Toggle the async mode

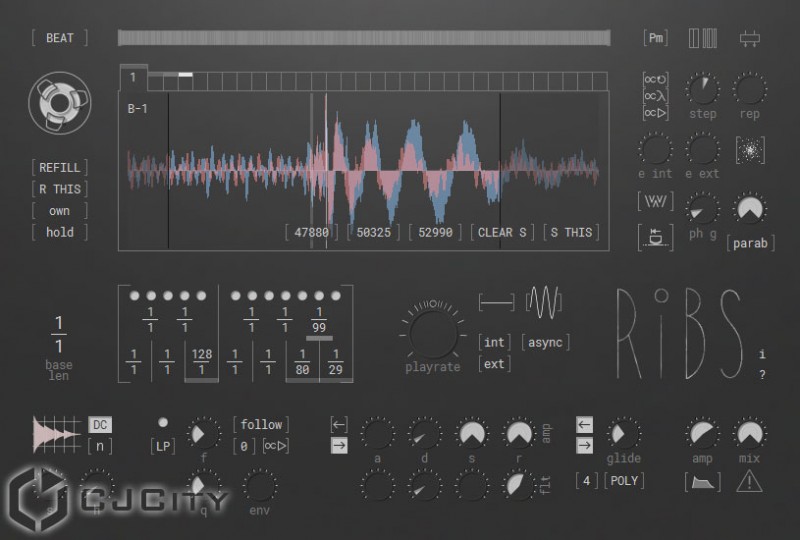545,342
